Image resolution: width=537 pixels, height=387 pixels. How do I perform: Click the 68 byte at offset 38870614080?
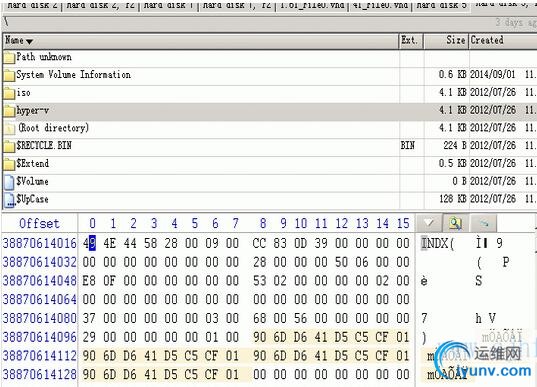[x=259, y=319]
